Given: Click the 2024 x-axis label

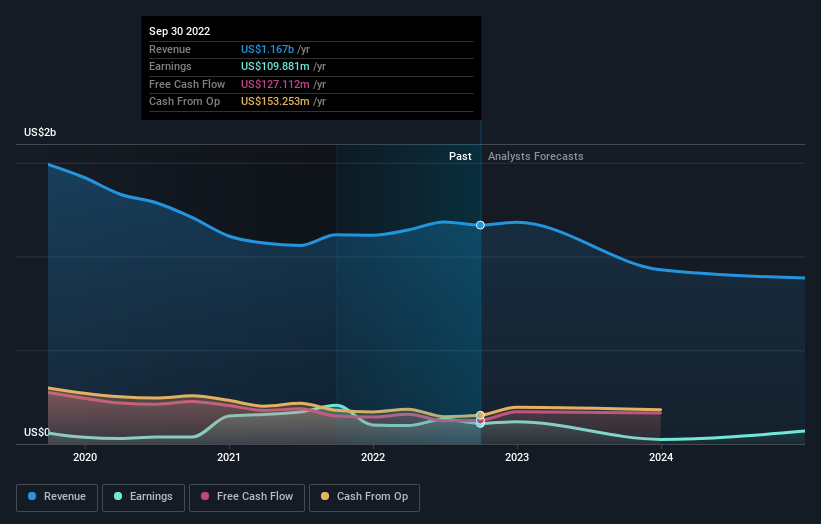Looking at the screenshot, I should 661,458.
